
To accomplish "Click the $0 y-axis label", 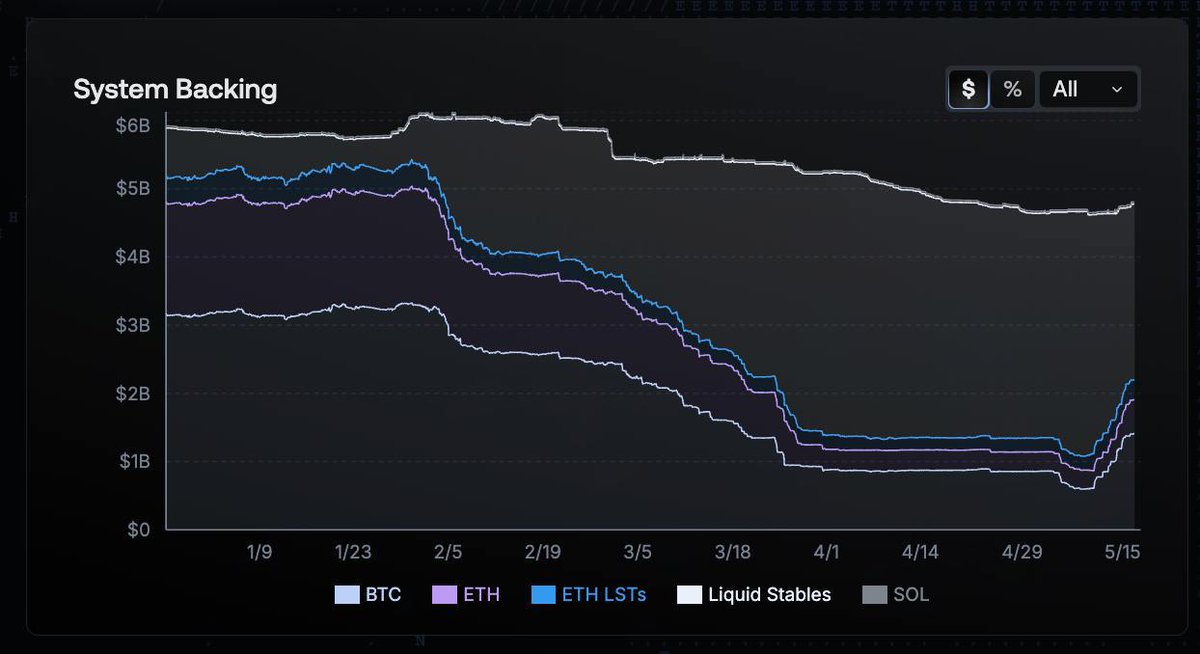I will (x=139, y=529).
